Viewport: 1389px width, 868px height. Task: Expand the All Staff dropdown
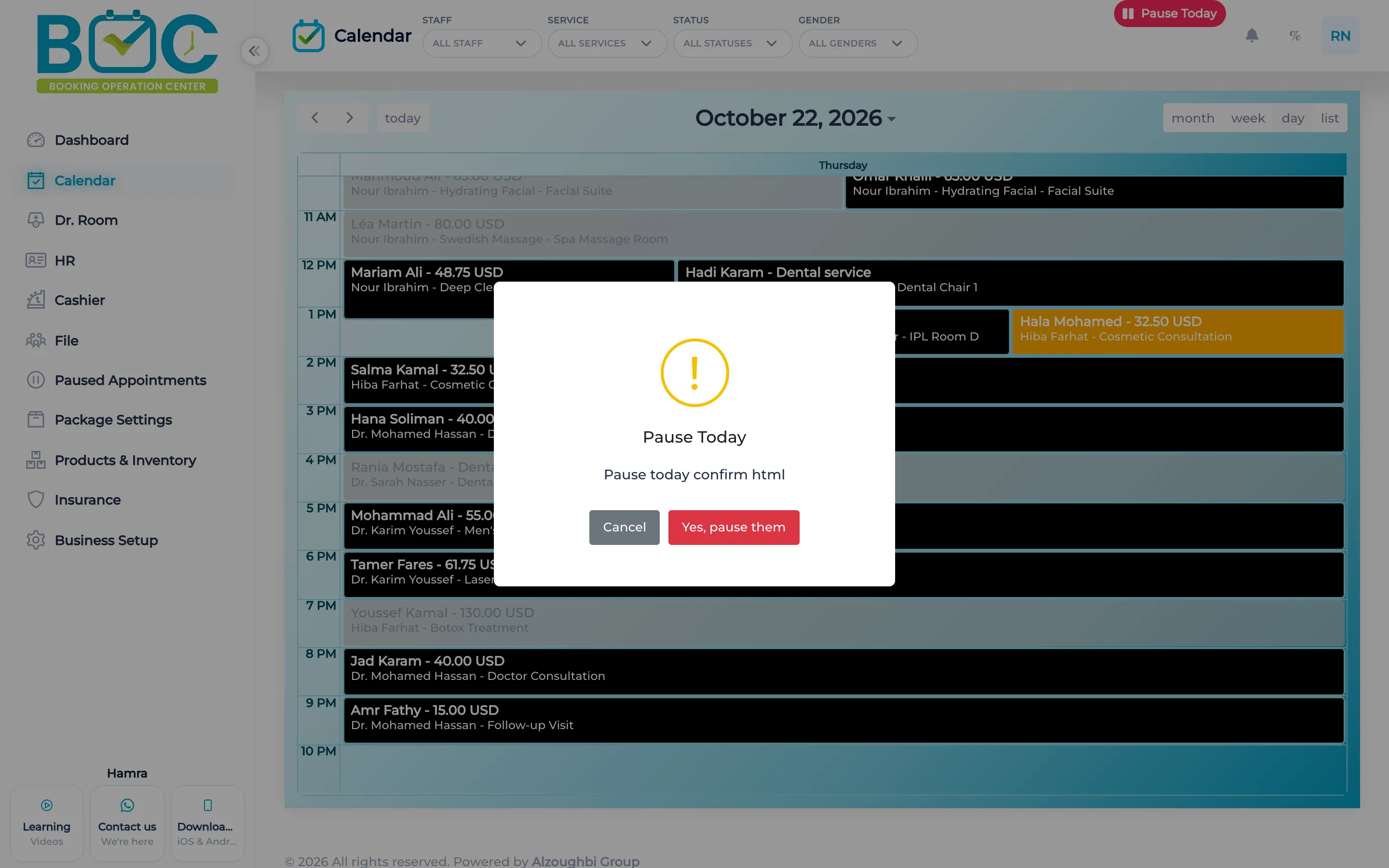pyautogui.click(x=481, y=43)
